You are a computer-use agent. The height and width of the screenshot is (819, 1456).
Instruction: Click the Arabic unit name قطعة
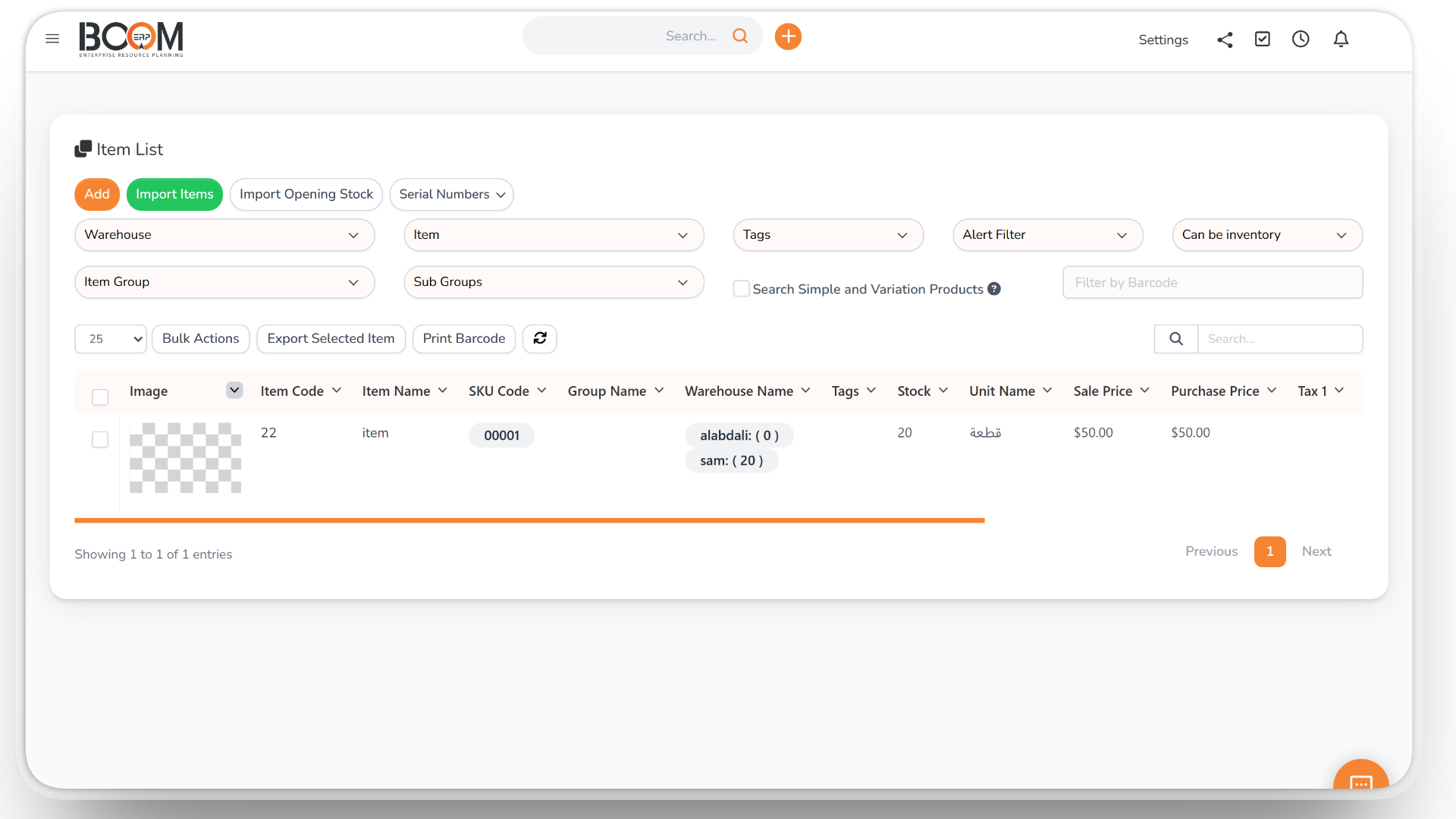pos(985,433)
